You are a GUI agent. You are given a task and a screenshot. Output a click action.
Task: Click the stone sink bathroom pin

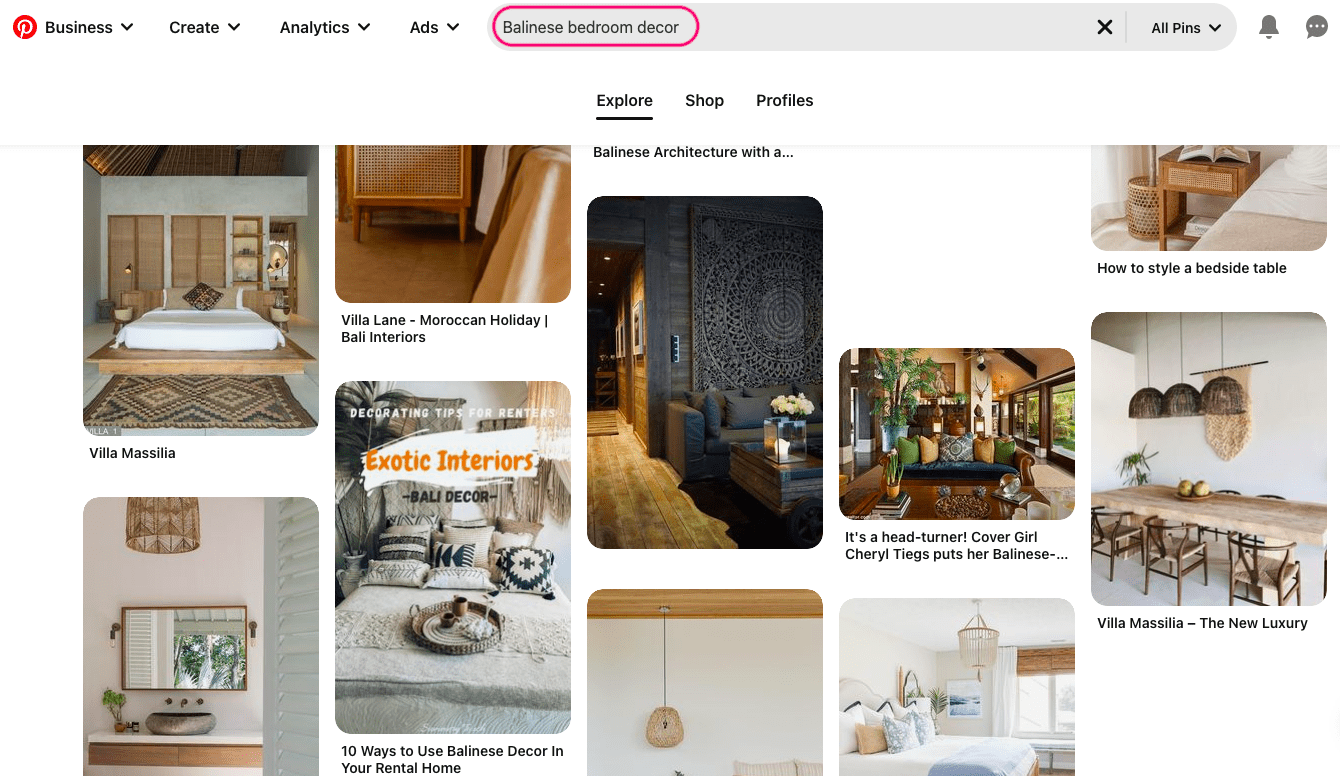tap(200, 636)
